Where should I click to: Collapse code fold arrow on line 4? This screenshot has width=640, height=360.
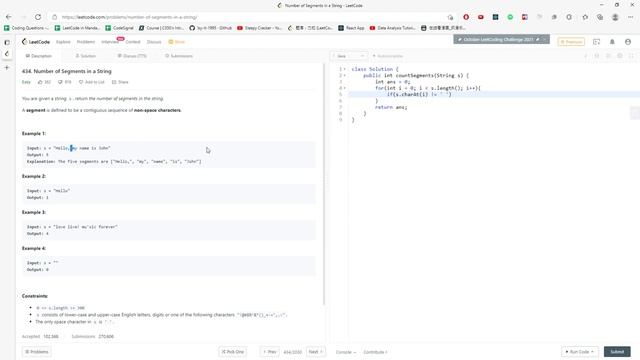click(344, 88)
